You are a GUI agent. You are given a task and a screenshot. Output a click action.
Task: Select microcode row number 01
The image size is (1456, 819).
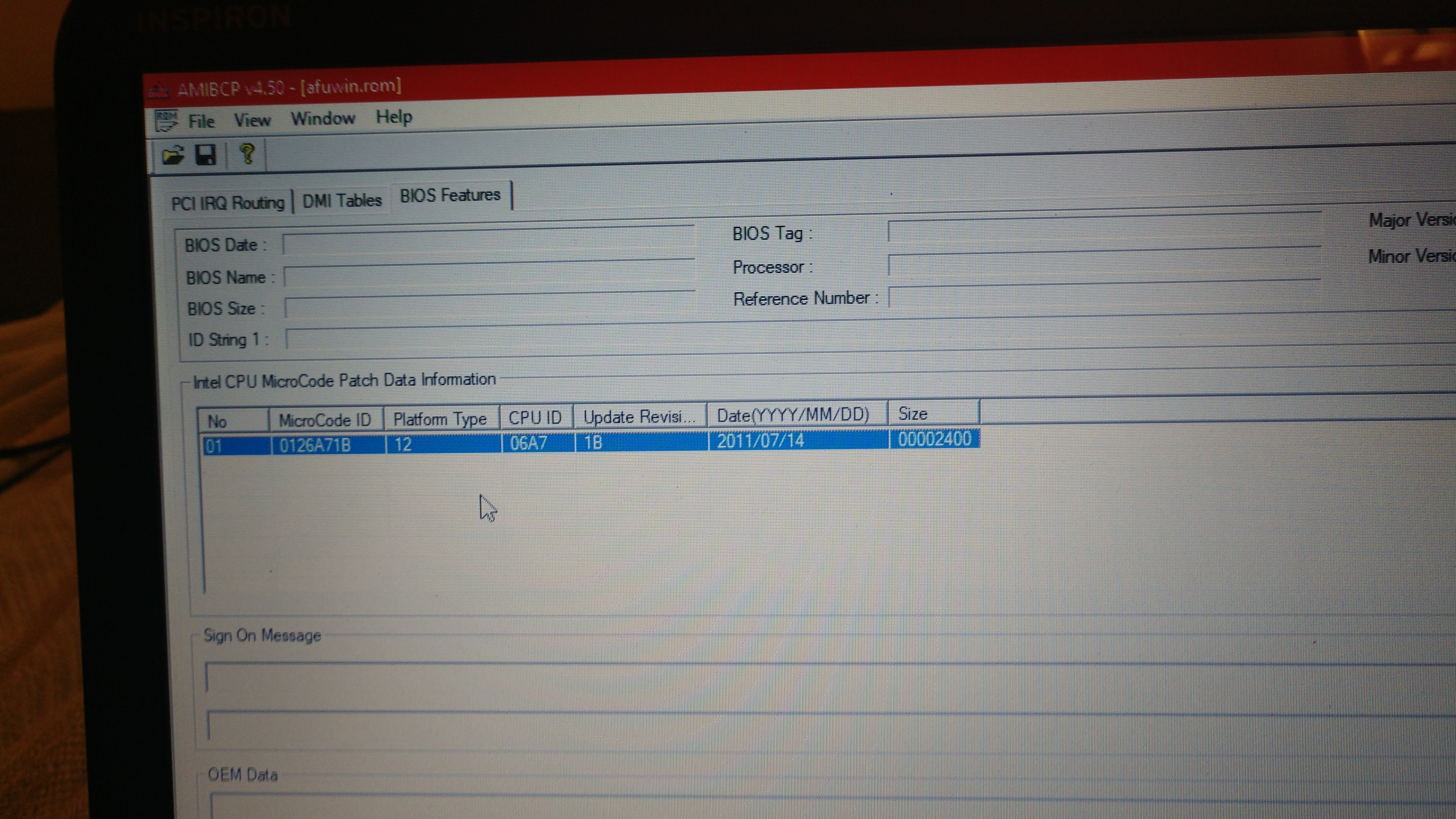tap(591, 442)
